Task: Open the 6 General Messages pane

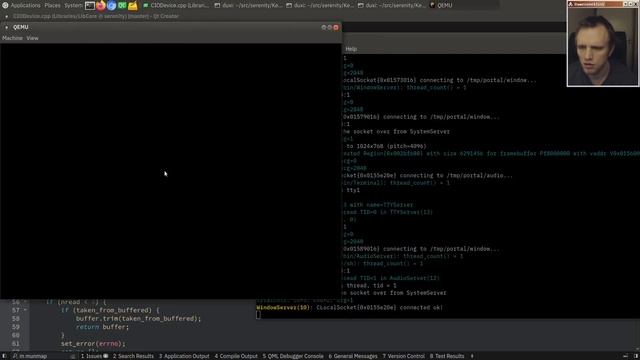Action: 353,356
